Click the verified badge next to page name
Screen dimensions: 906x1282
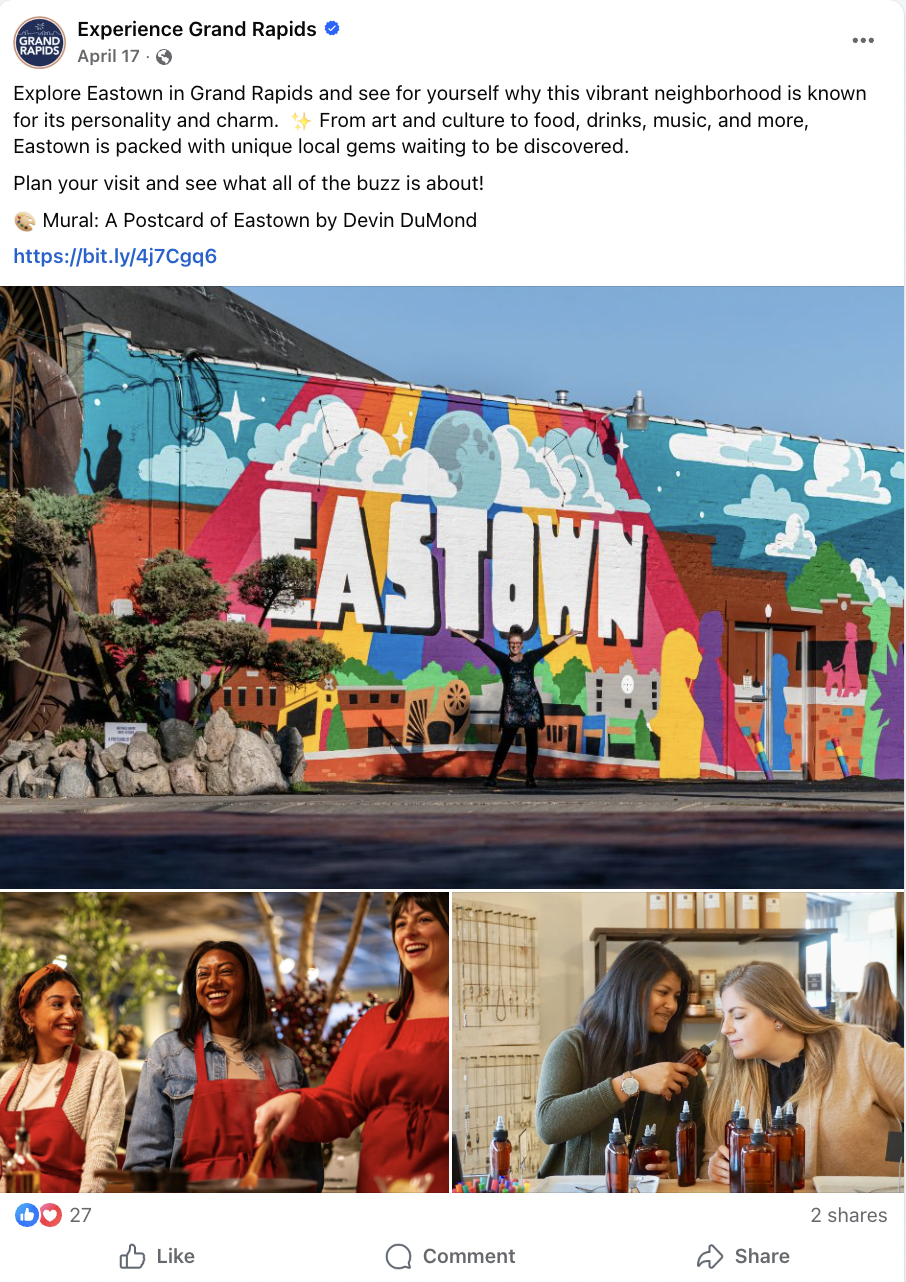[332, 29]
